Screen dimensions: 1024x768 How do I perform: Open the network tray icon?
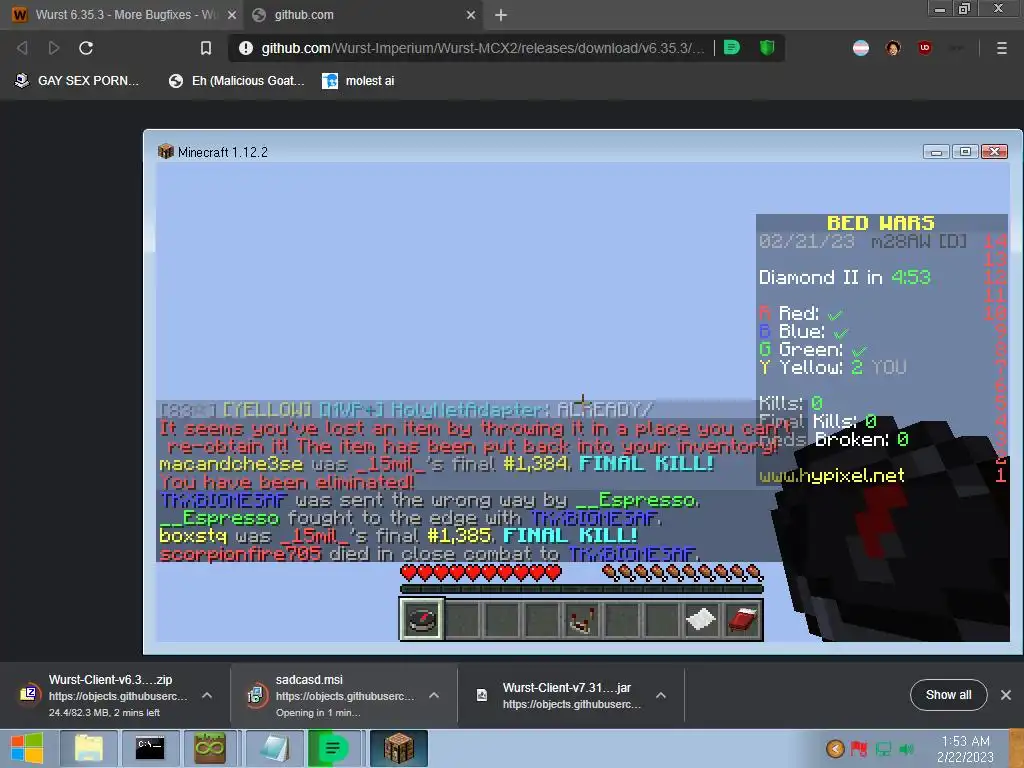(883, 748)
